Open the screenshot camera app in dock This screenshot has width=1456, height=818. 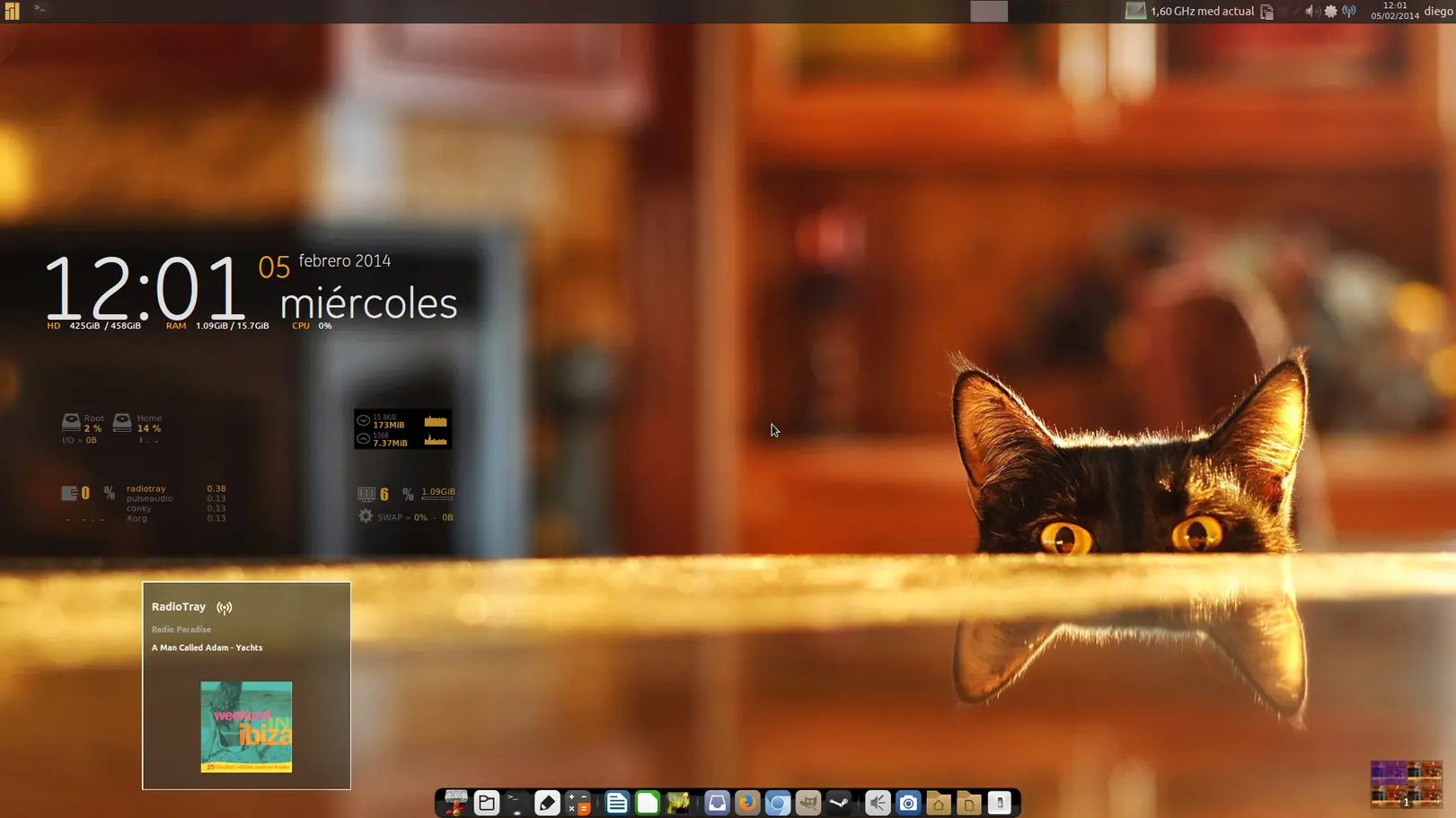pyautogui.click(x=908, y=803)
